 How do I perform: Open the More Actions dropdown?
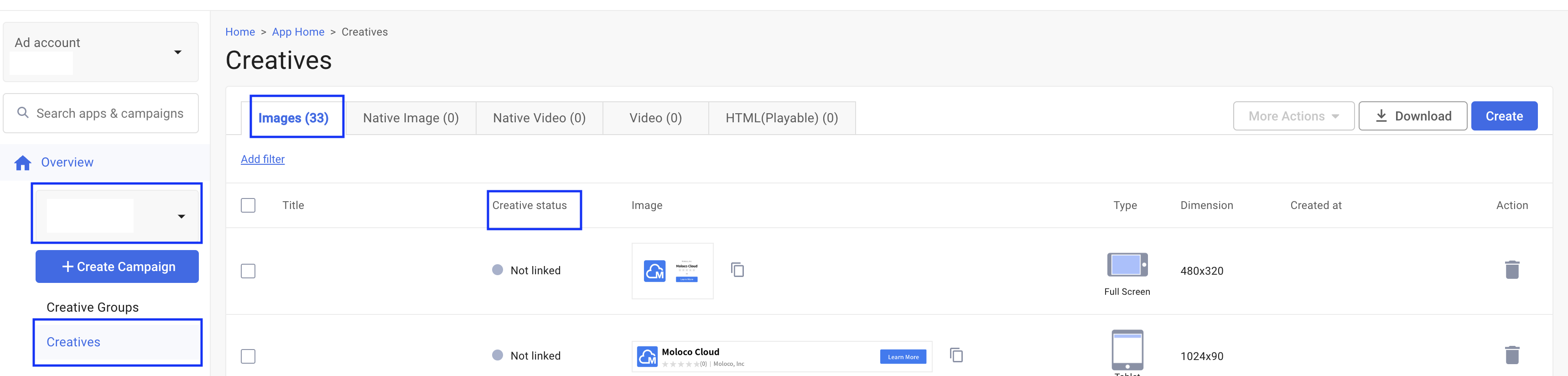point(1293,116)
